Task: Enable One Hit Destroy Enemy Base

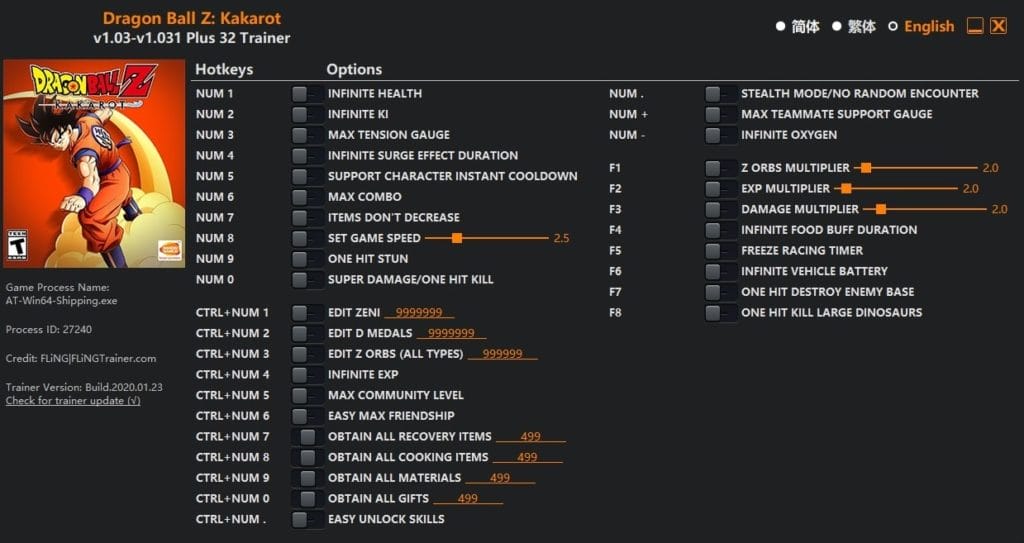Action: (x=720, y=292)
